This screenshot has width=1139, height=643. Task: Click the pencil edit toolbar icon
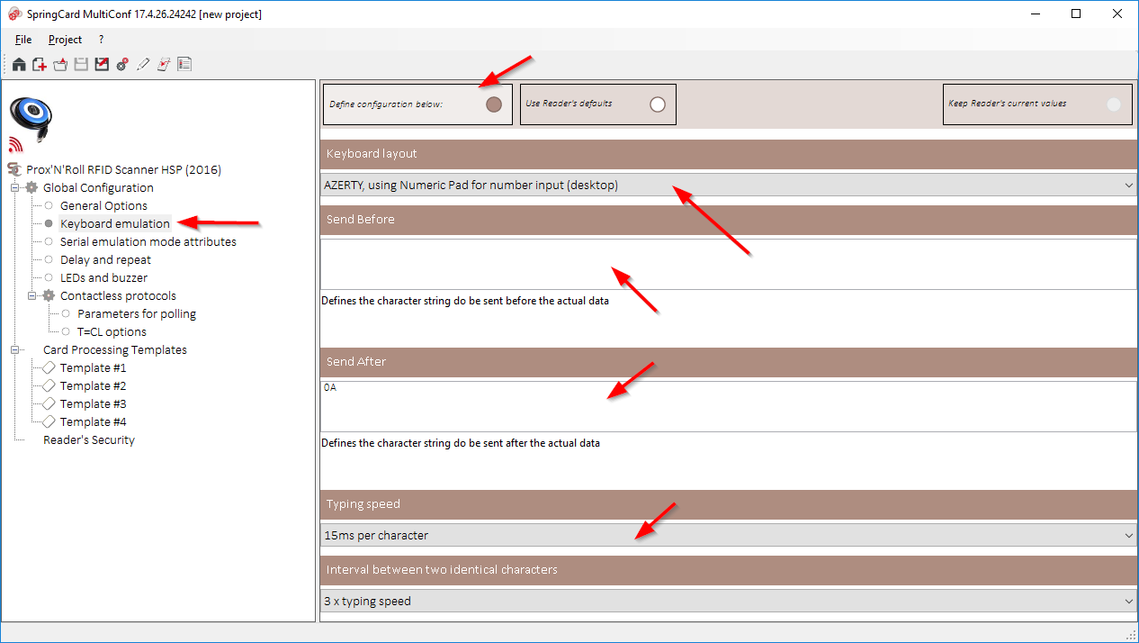tap(143, 65)
